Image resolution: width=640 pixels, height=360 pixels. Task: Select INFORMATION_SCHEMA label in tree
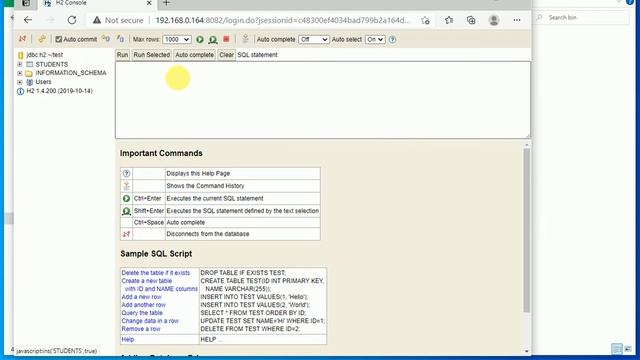click(71, 73)
